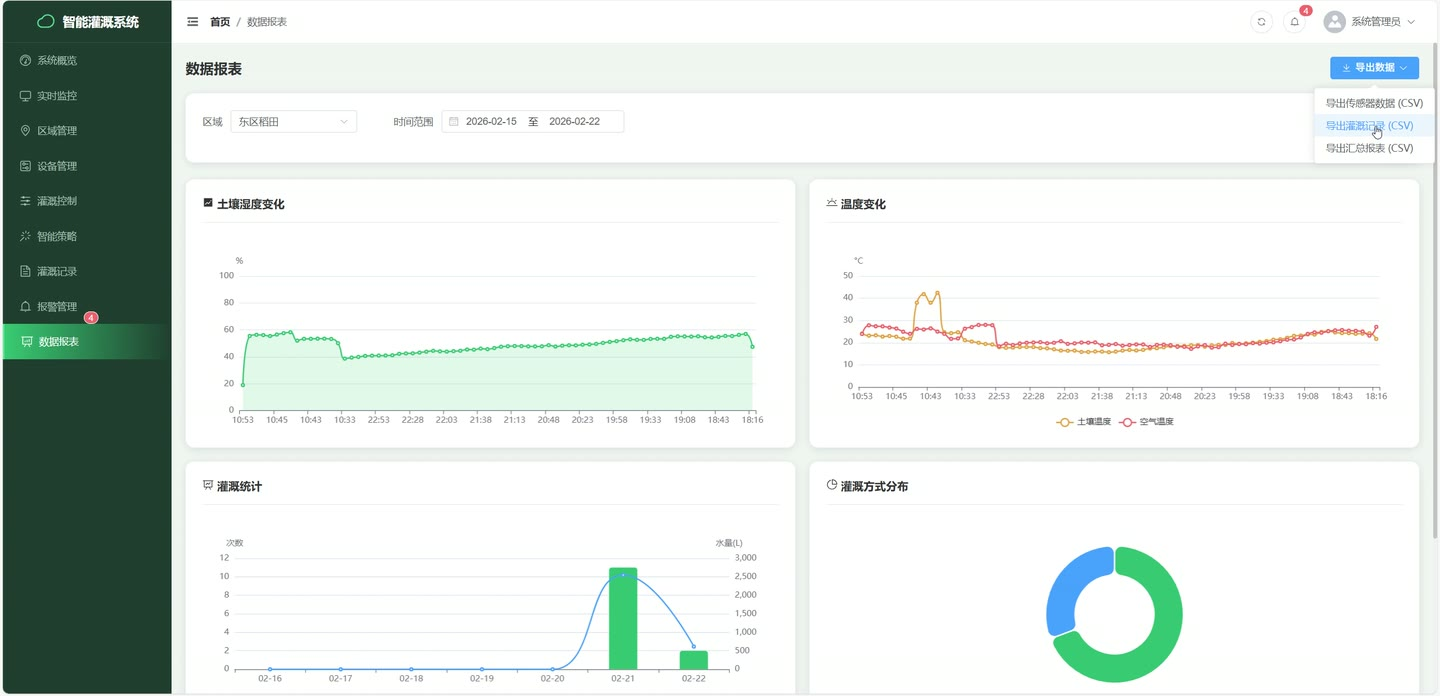Screen dimensions: 1440x696
Task: Click the start date 2026-02-15 field
Action: tap(491, 122)
